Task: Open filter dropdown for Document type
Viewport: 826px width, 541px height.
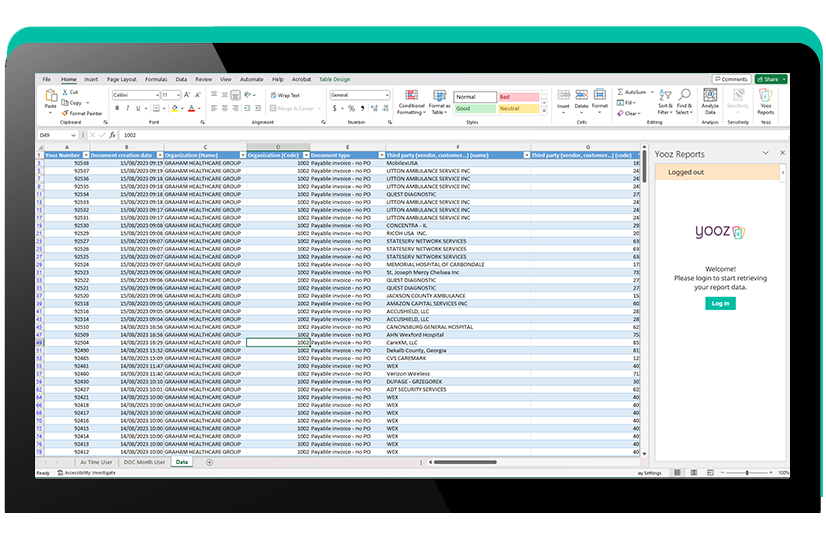Action: click(382, 155)
